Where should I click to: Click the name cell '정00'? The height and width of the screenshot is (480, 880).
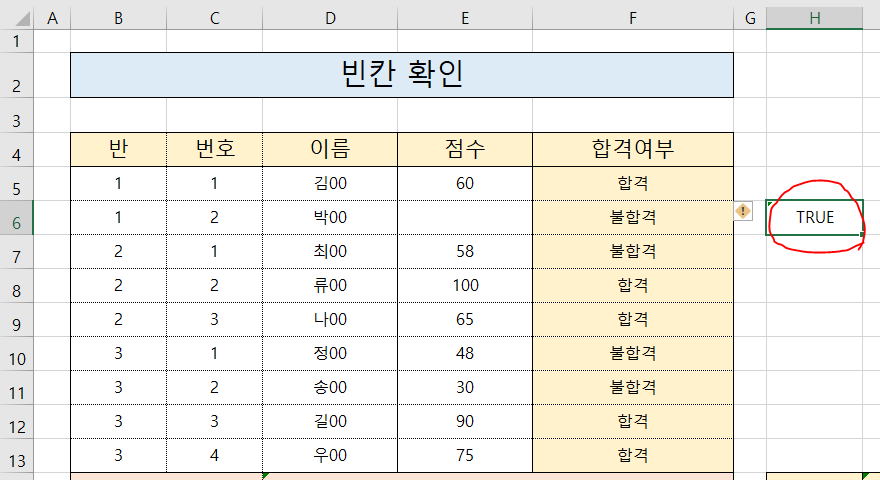point(330,353)
